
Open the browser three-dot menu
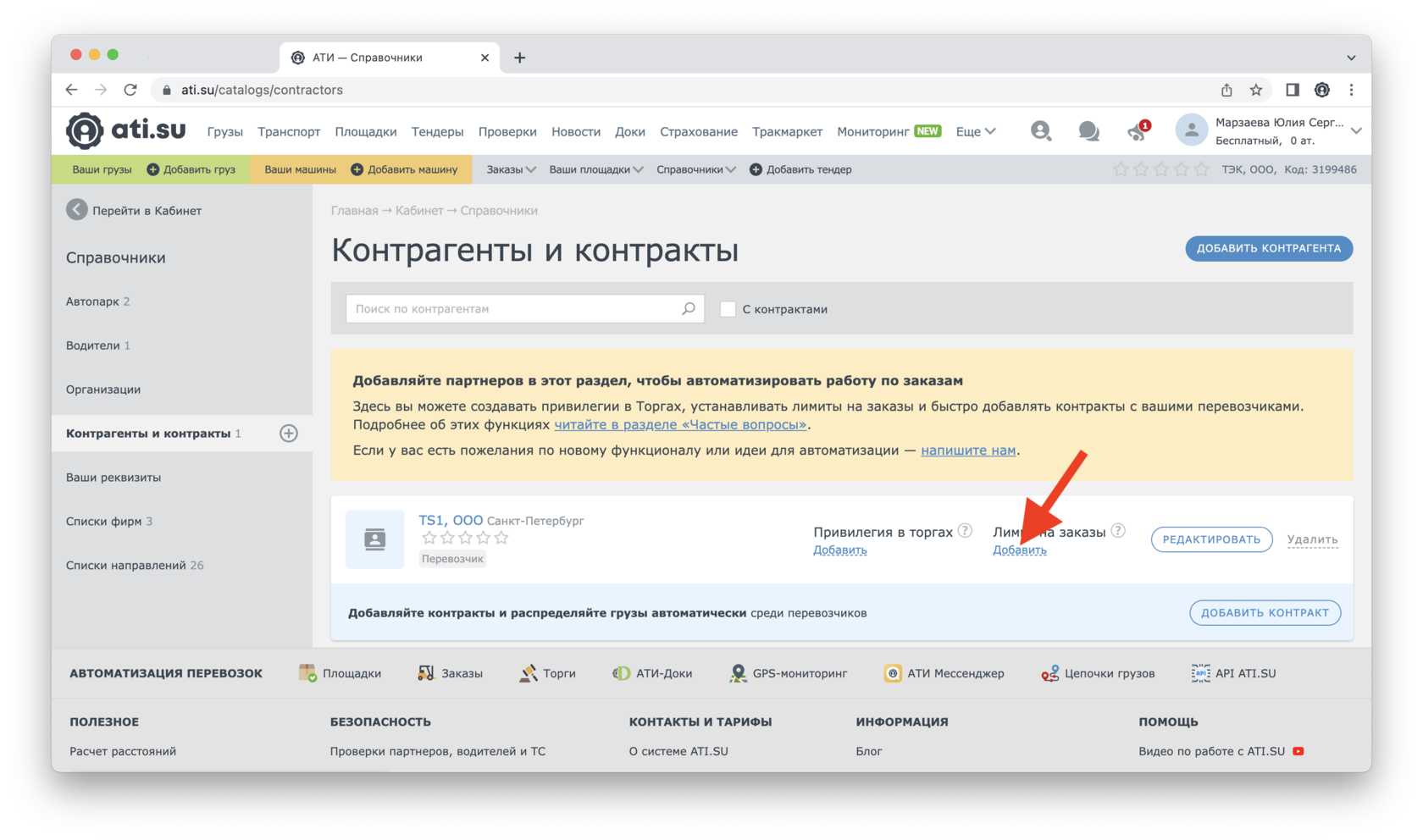coord(1351,90)
